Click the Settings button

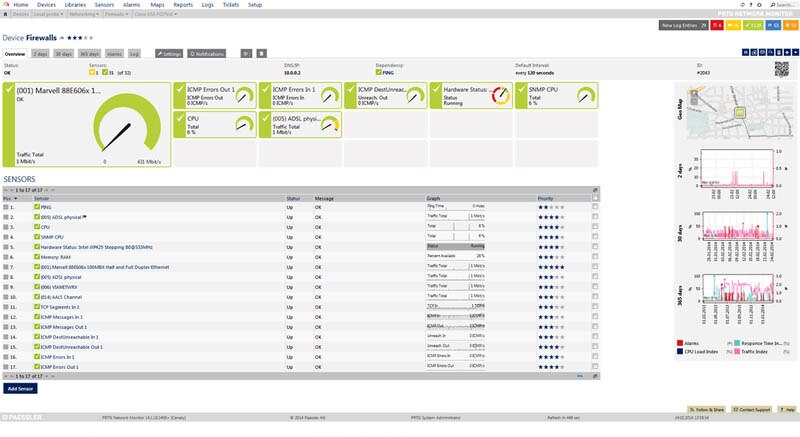169,54
